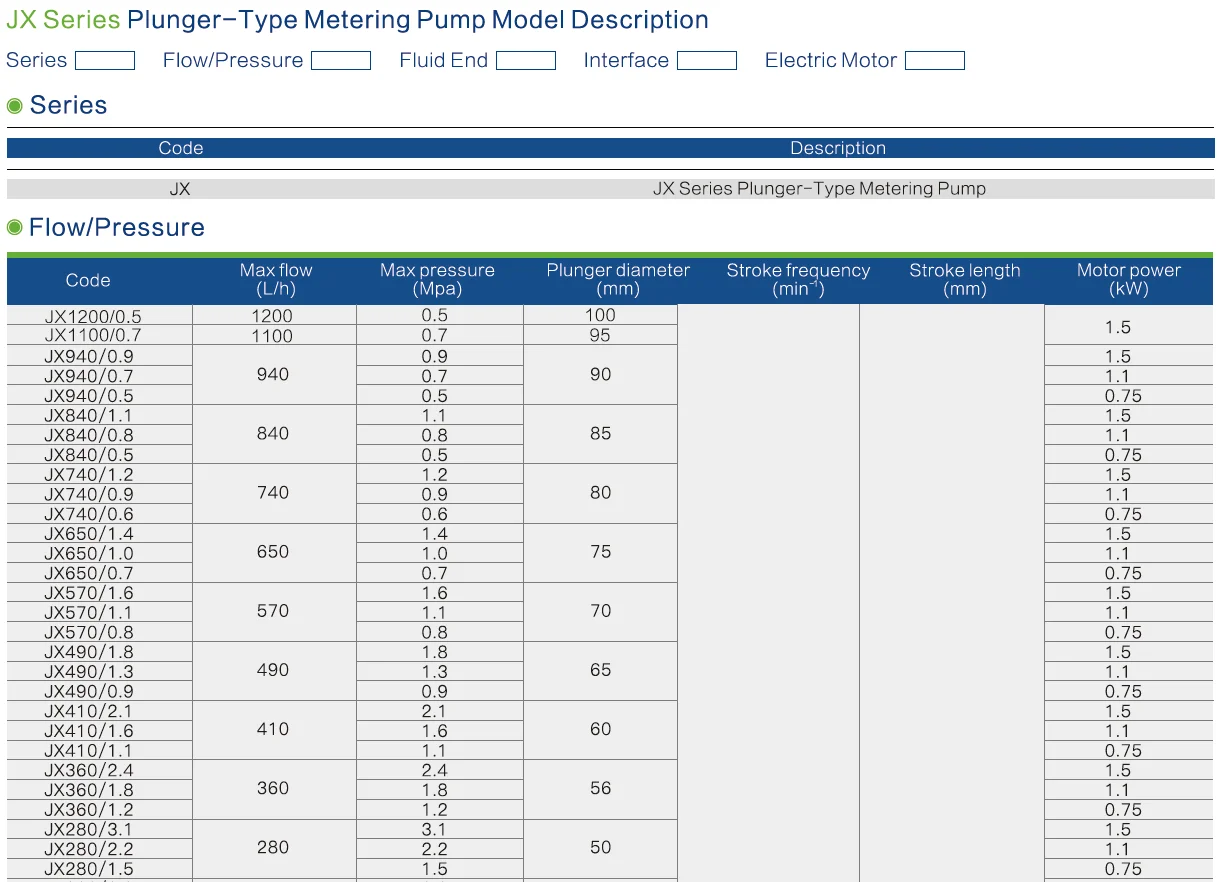Select code JX650/1.0
The image size is (1222, 882).
(100, 553)
